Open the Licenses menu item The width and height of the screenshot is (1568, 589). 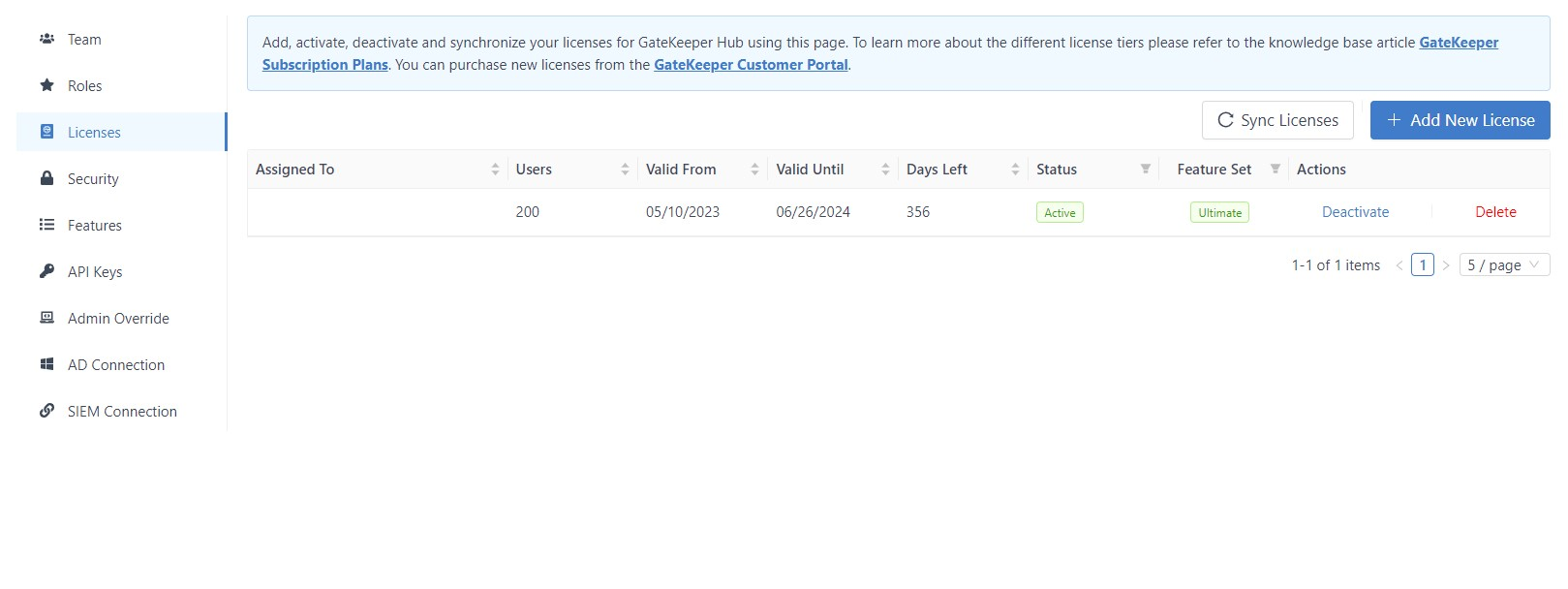[x=94, y=133]
